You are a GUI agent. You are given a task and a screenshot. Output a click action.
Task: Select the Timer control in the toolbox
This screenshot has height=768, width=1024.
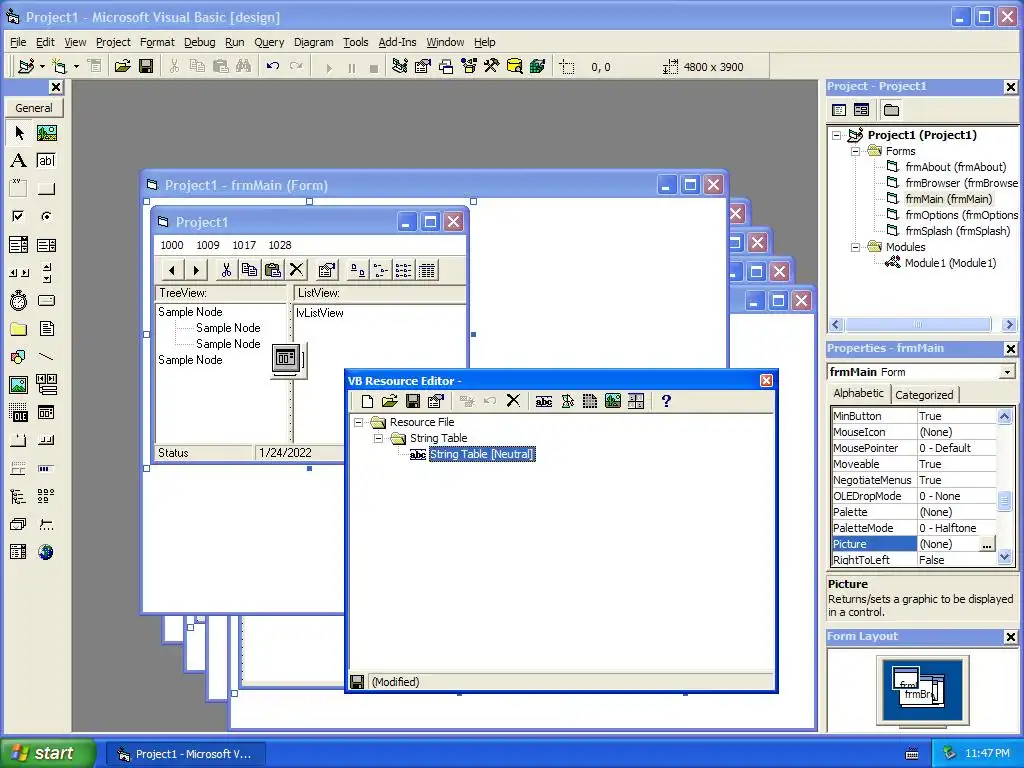(18, 301)
